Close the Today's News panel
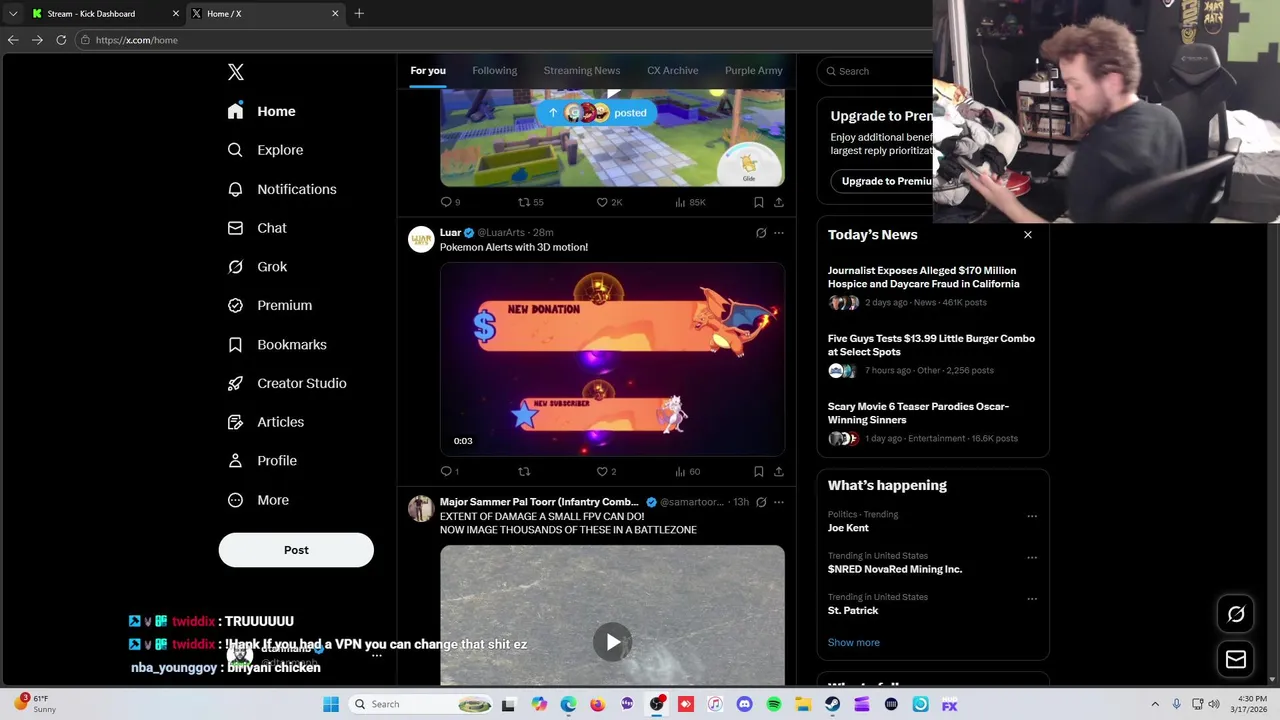Viewport: 1280px width, 720px height. click(x=1027, y=235)
